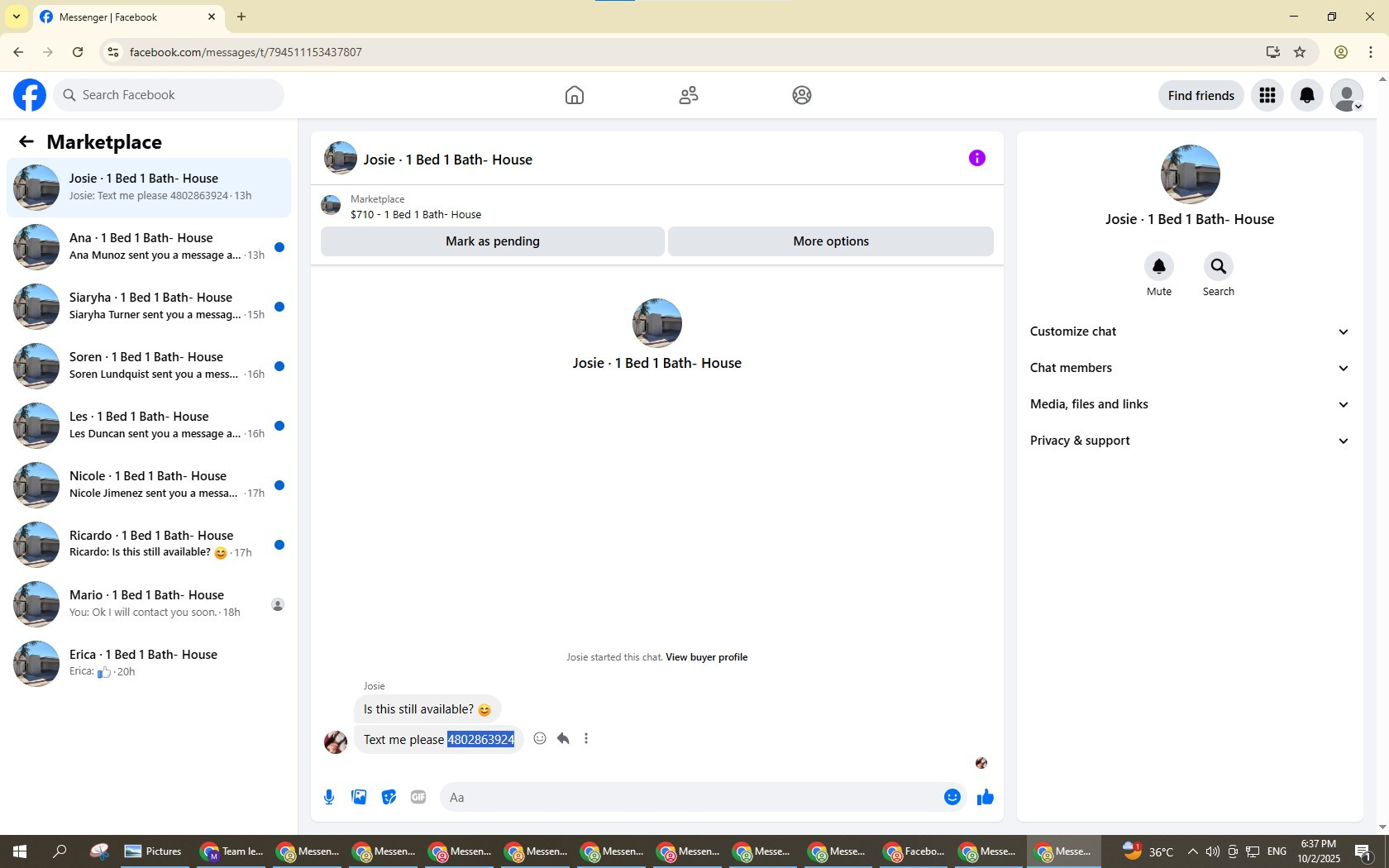Go to the Home feed icon
This screenshot has width=1389, height=868.
pos(575,95)
